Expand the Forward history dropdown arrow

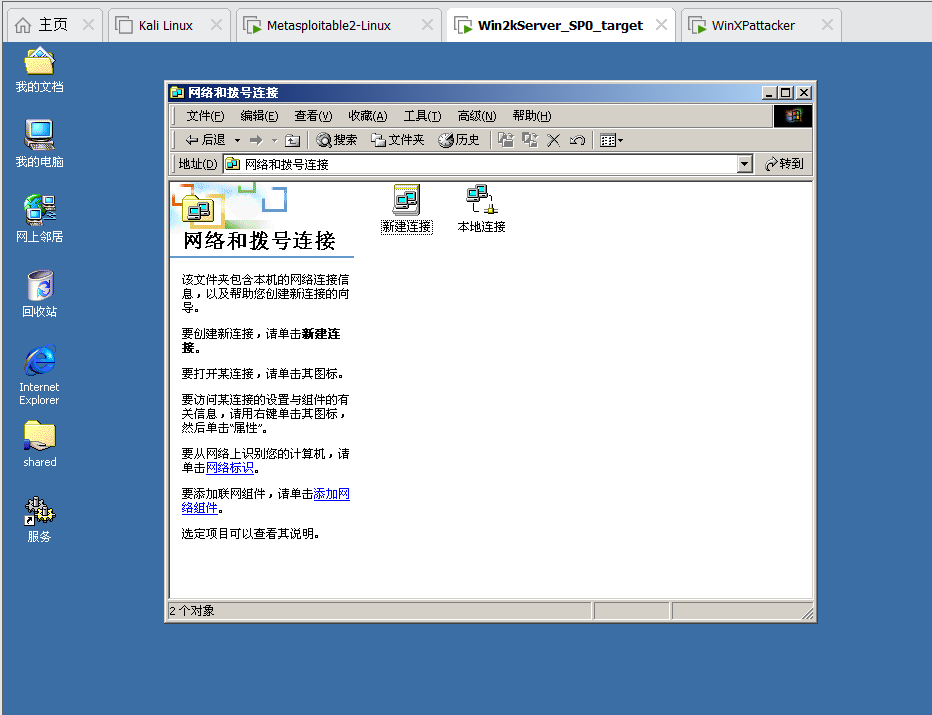coord(275,140)
